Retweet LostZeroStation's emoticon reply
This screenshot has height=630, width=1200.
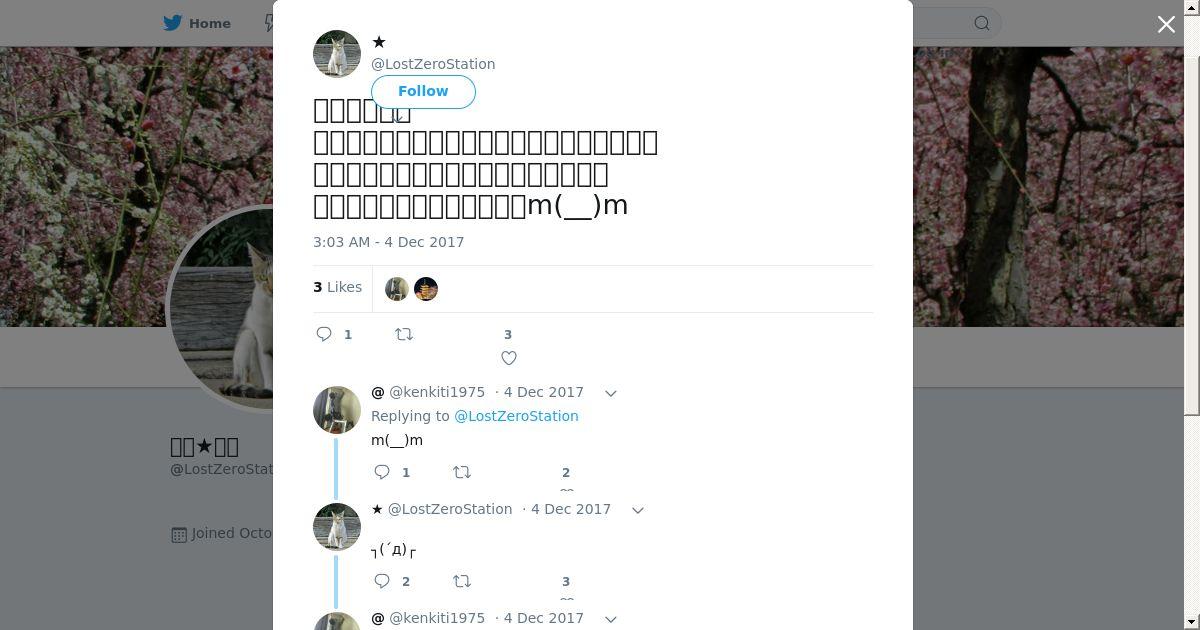(462, 581)
